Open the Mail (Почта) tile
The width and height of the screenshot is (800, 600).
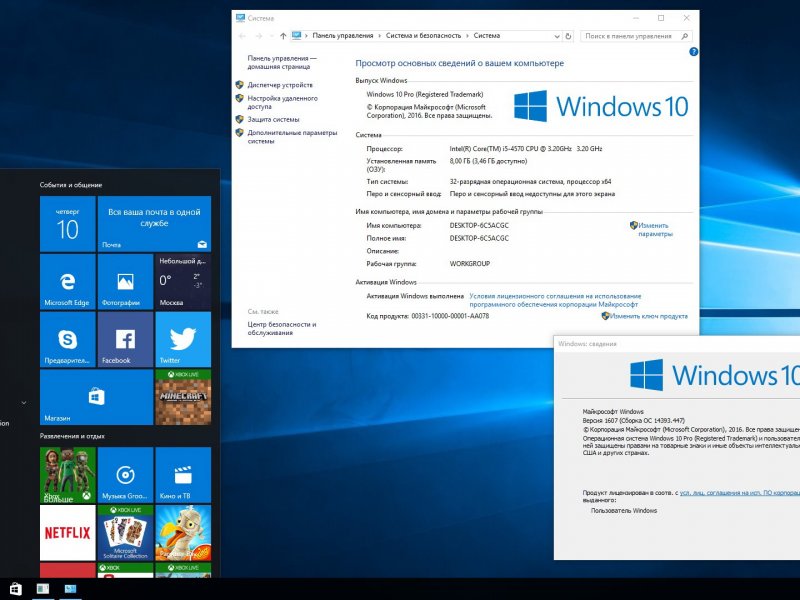[x=154, y=223]
